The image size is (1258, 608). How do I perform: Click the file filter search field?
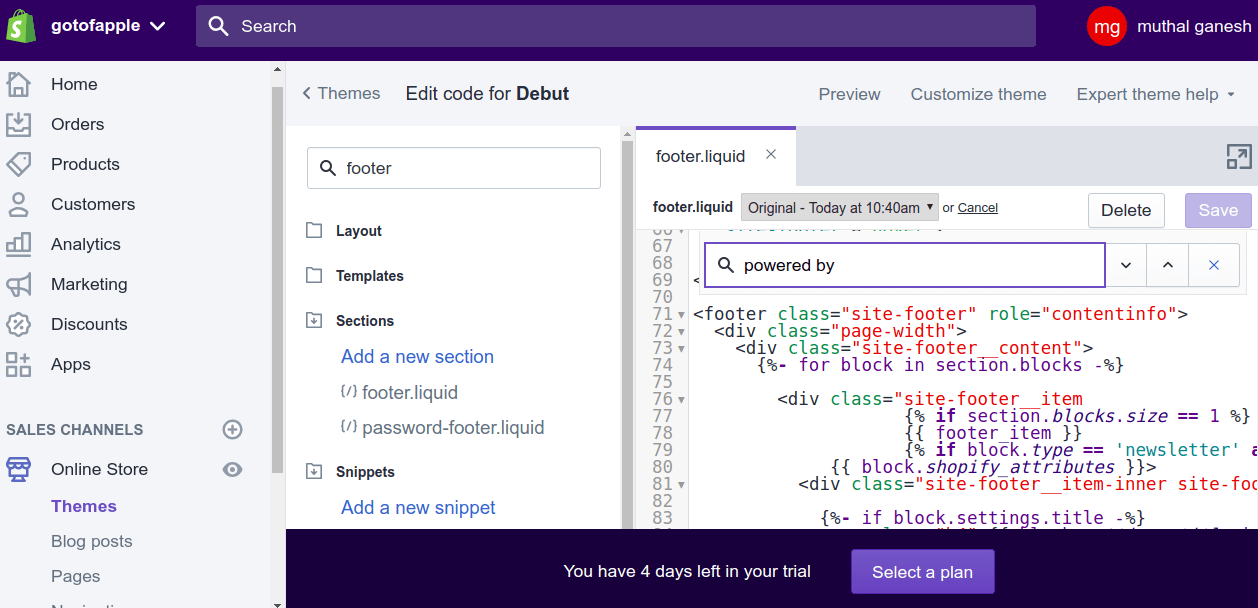pos(454,168)
